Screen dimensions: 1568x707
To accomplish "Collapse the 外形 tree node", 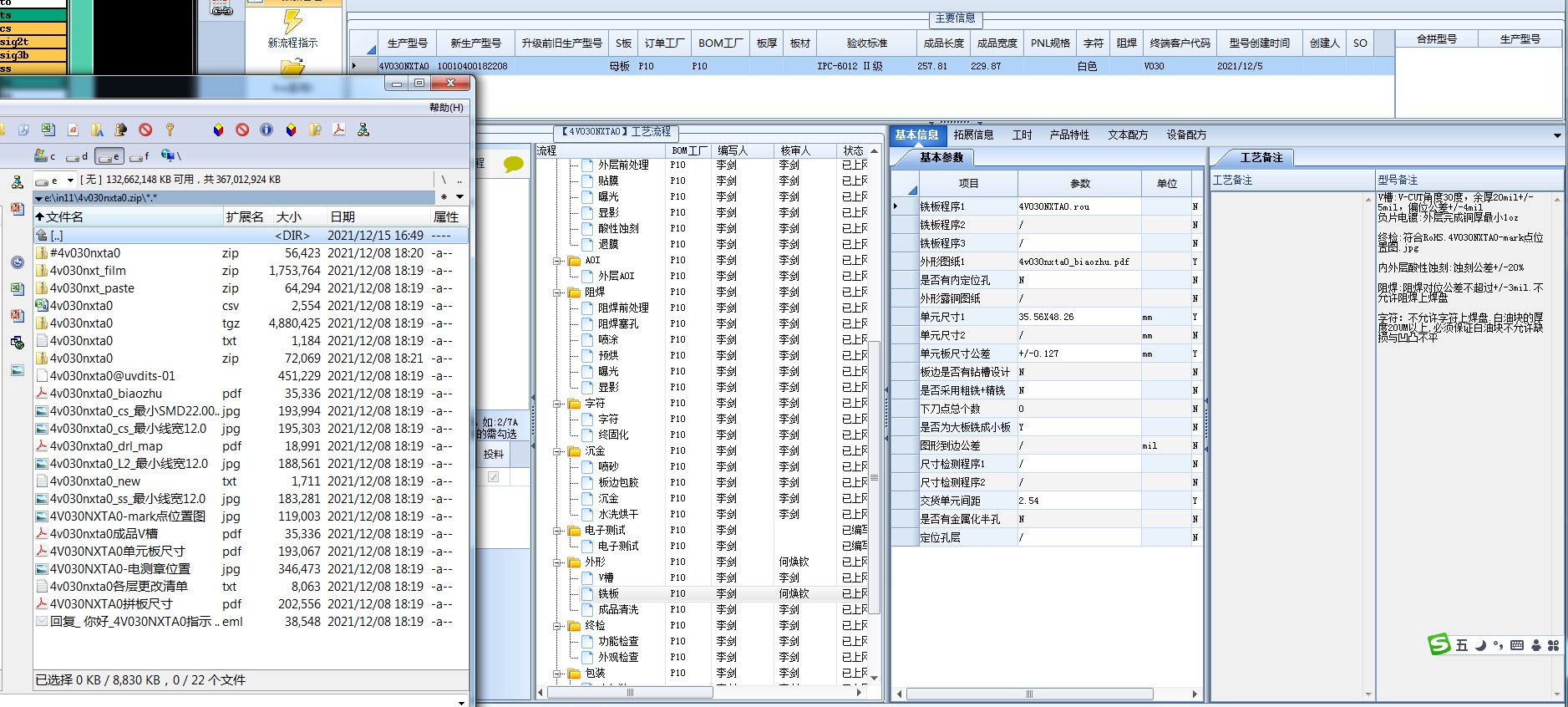I will tap(557, 562).
